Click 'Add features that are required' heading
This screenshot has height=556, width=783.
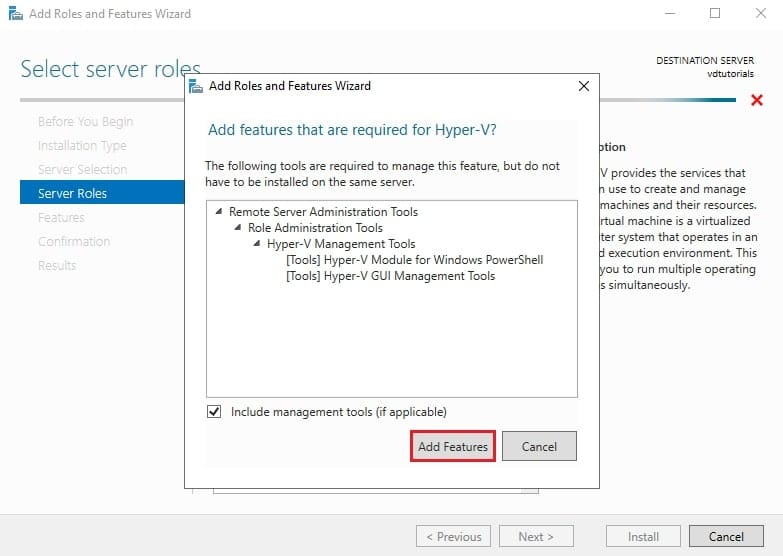(x=352, y=130)
